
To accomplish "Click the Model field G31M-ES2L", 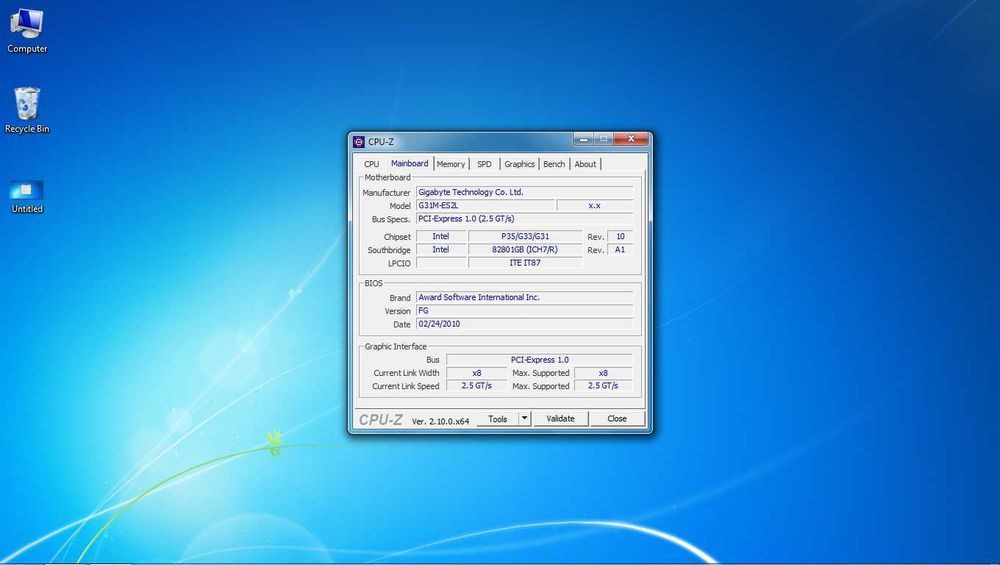I will 485,205.
